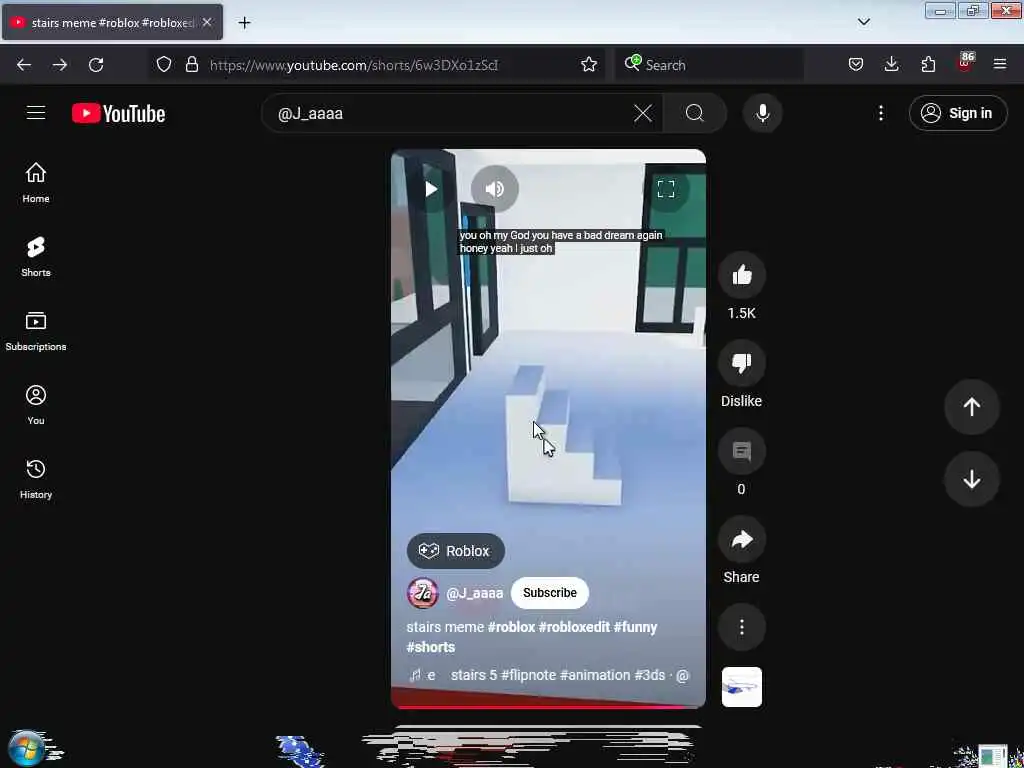Open the comments for this Short
This screenshot has height=768, width=1024.
pyautogui.click(x=742, y=451)
